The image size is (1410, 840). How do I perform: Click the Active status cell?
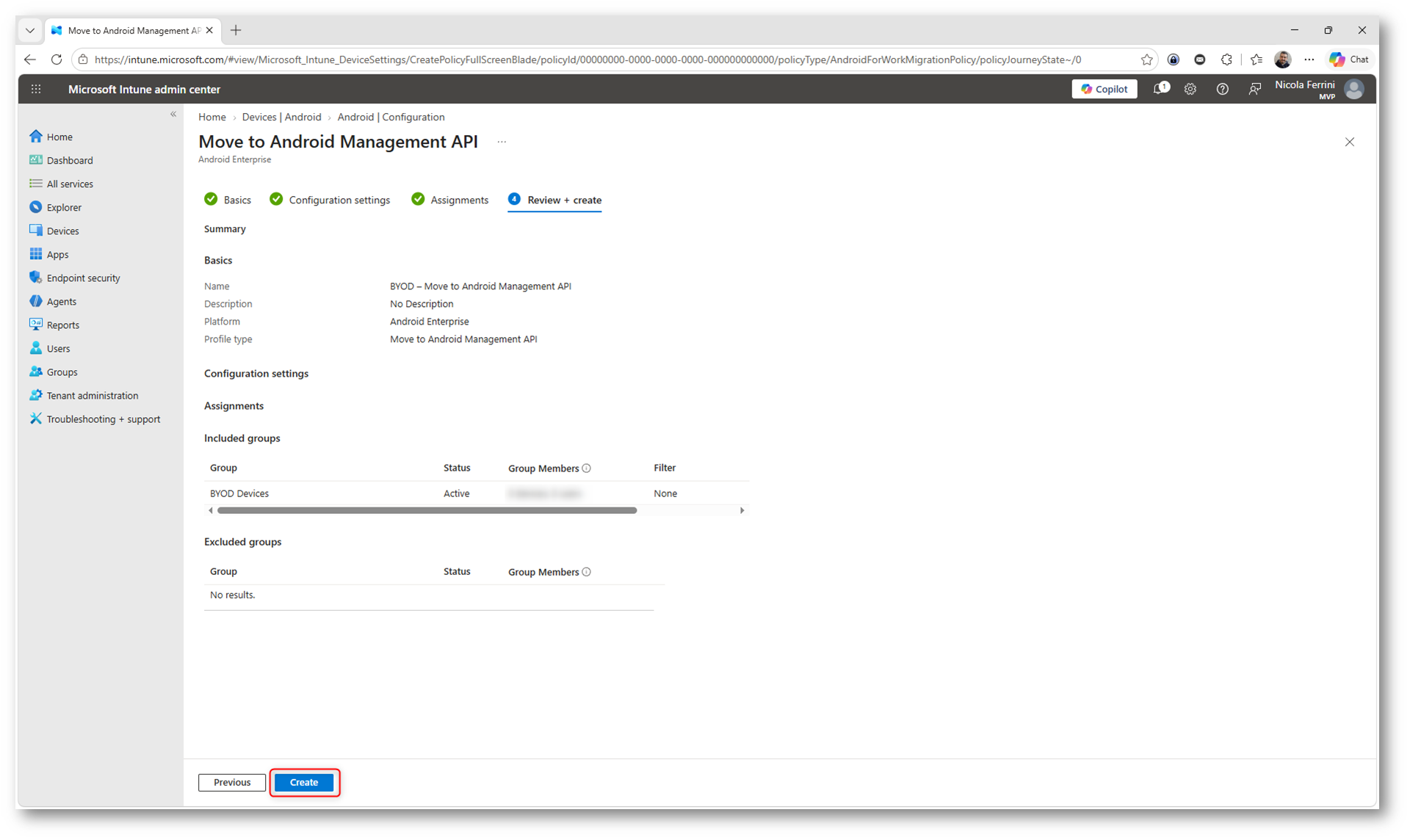tap(456, 493)
